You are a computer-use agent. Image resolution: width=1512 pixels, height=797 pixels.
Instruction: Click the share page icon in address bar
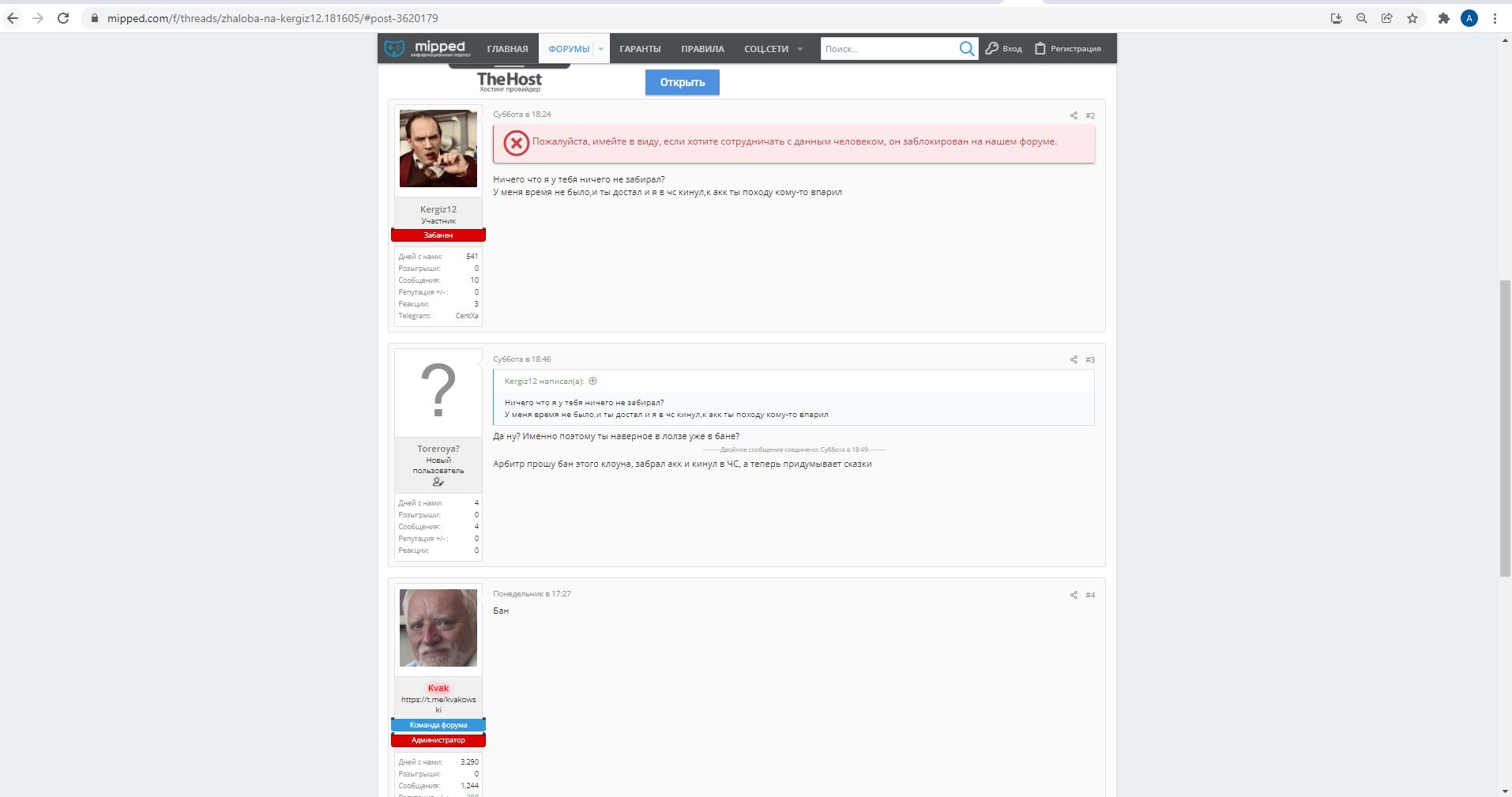click(1387, 18)
